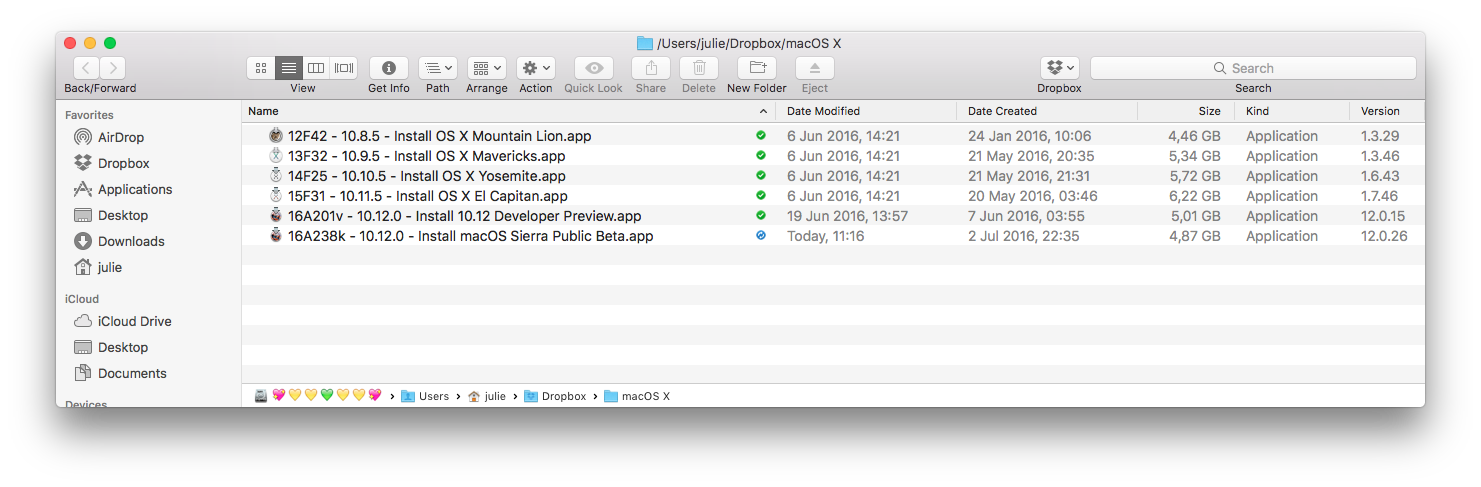The image size is (1481, 487).
Task: Click size 6,22 GB of El Capitan
Action: coord(1194,196)
